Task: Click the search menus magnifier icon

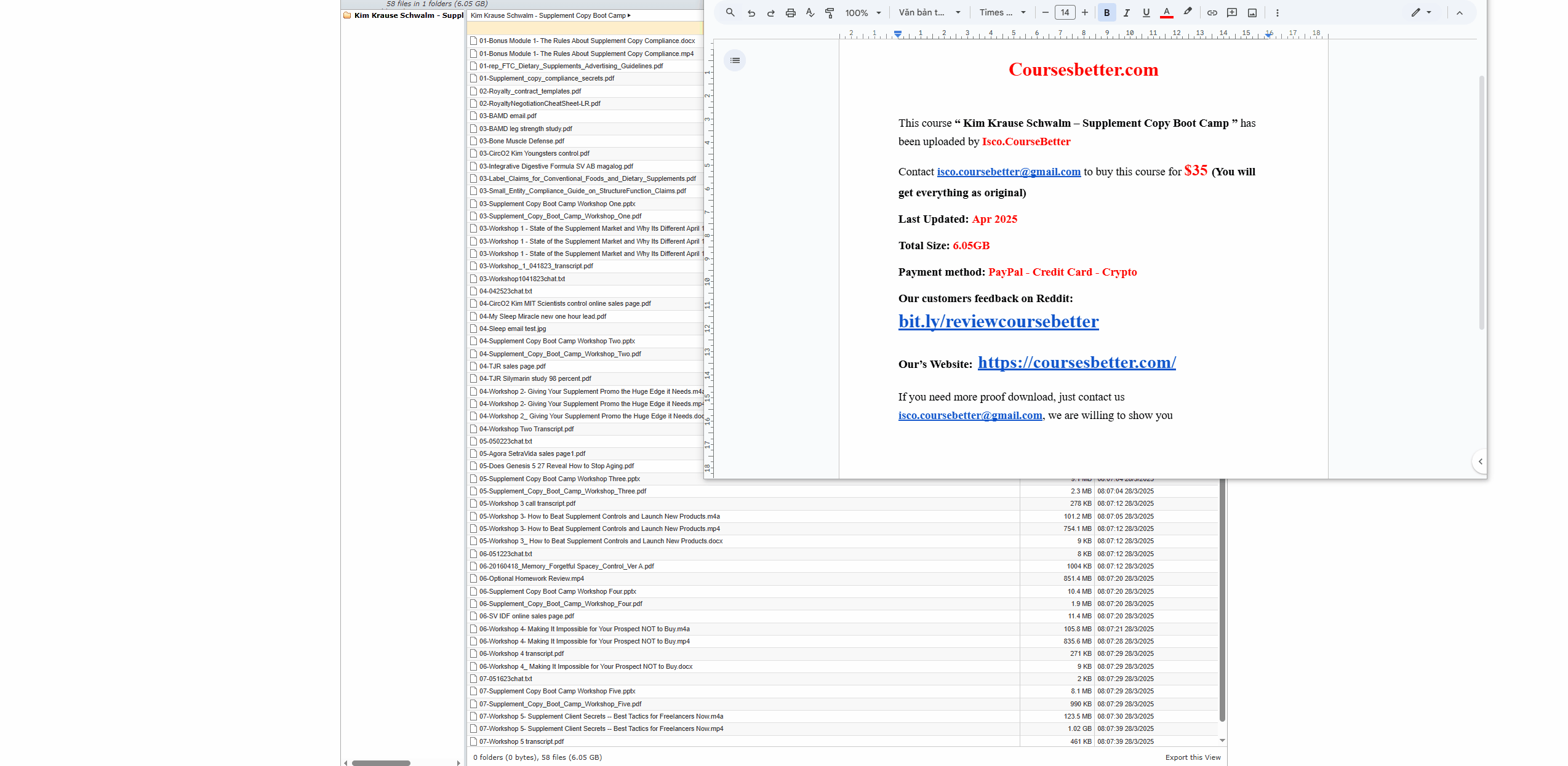Action: (x=730, y=12)
